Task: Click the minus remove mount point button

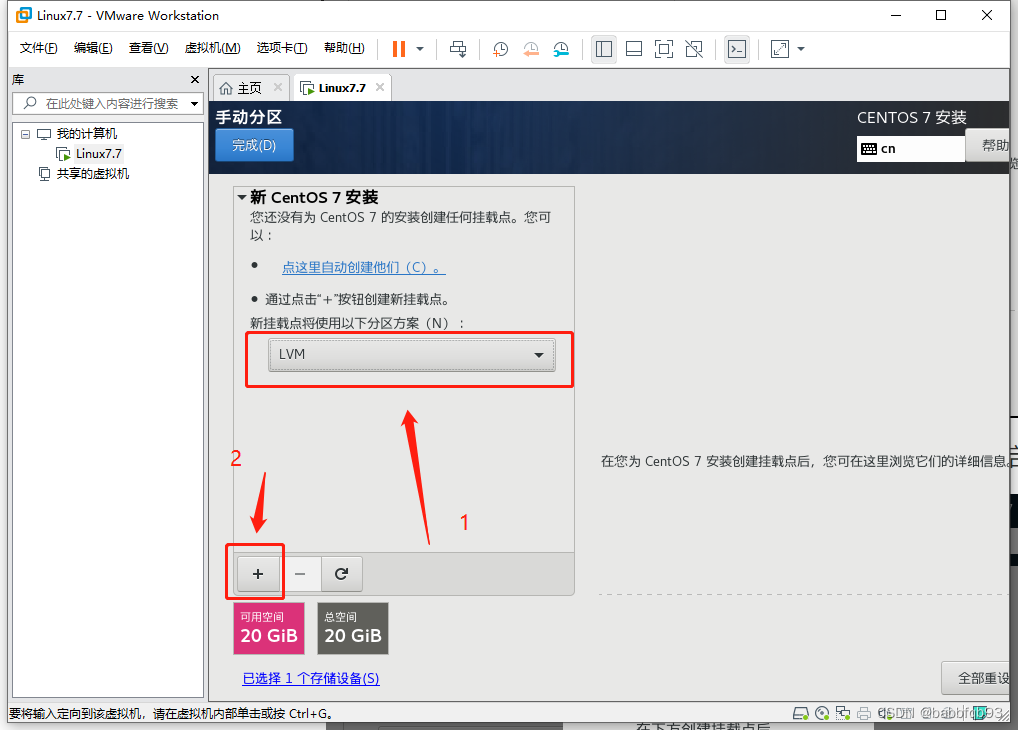Action: point(300,574)
